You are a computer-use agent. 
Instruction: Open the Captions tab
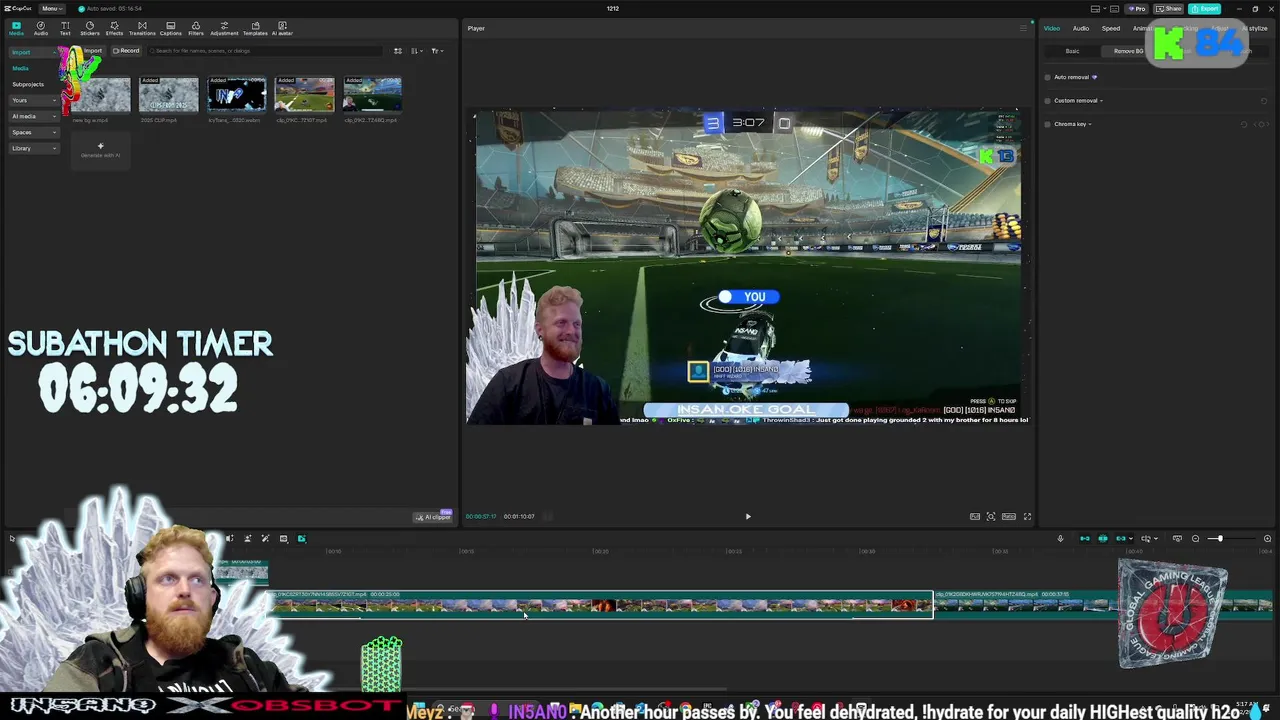[171, 28]
